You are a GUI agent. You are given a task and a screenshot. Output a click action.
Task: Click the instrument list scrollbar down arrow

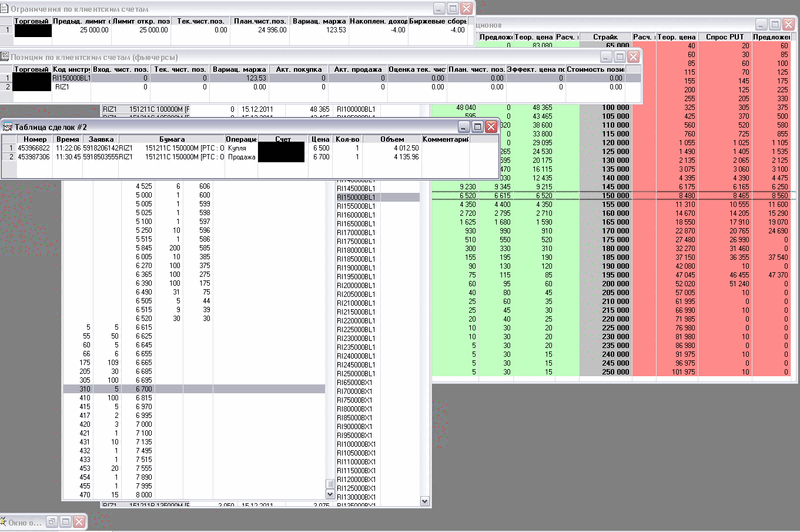pos(424,501)
